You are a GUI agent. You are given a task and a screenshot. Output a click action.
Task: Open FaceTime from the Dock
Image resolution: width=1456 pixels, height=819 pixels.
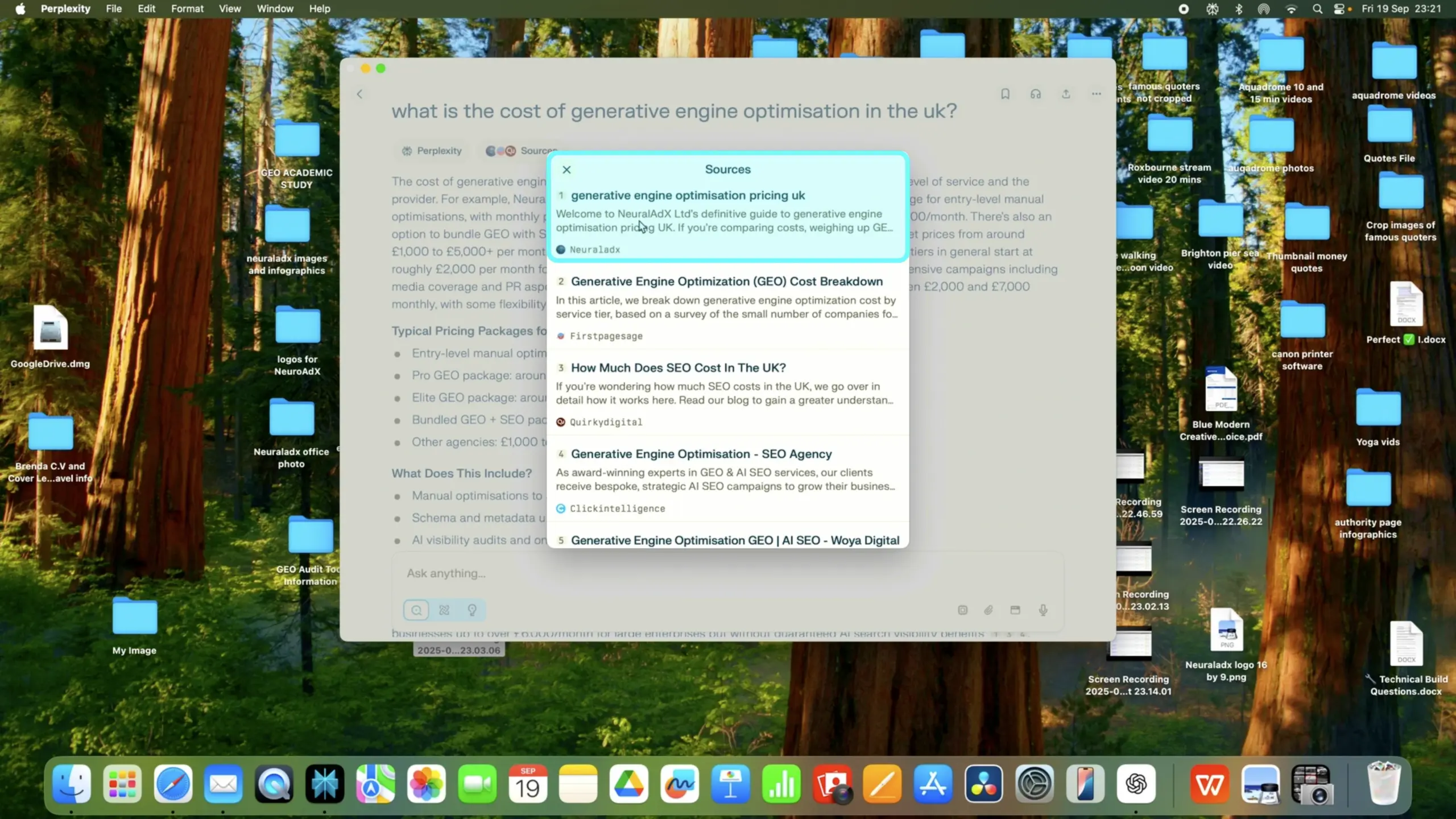click(x=477, y=784)
